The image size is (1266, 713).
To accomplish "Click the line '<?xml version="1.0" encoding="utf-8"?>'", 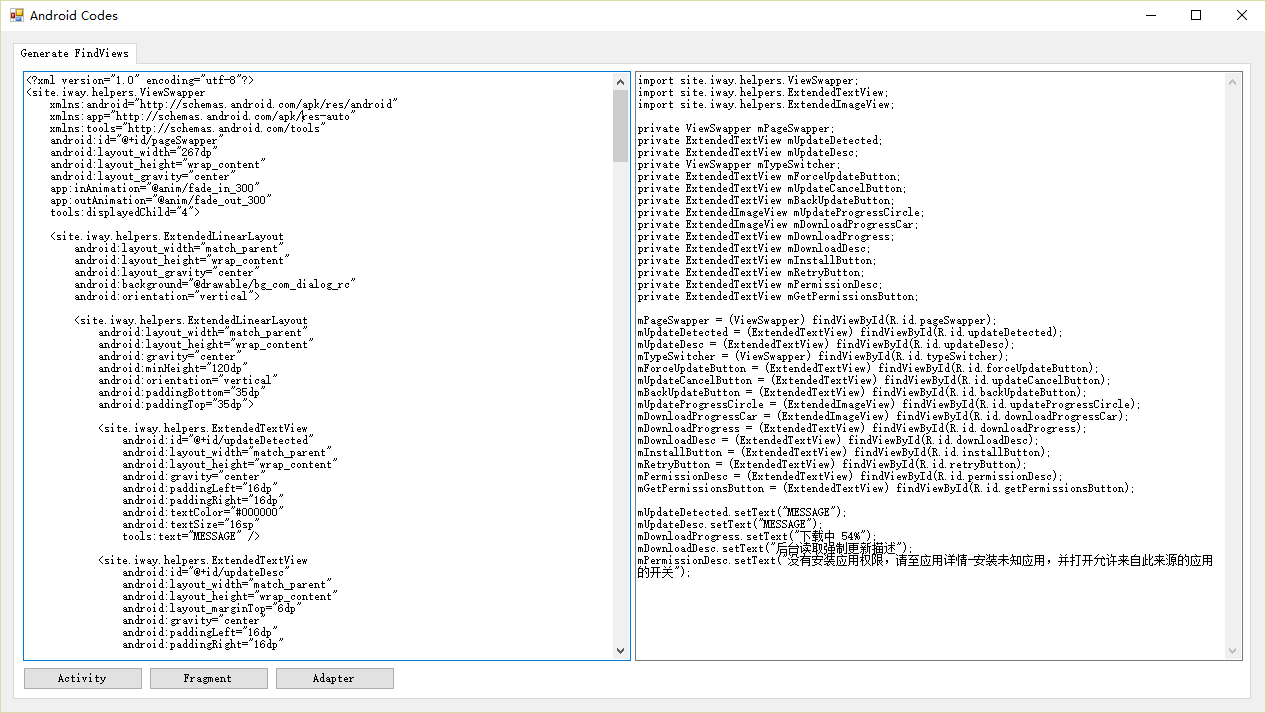I will click(140, 80).
